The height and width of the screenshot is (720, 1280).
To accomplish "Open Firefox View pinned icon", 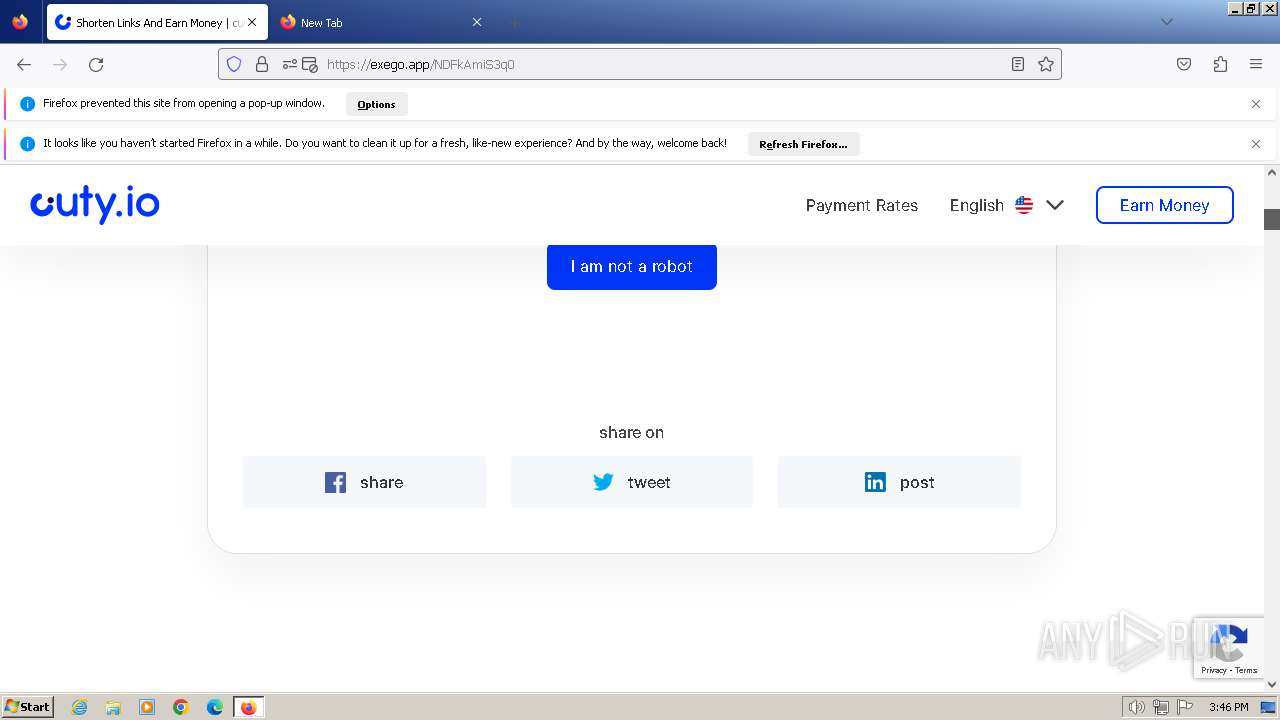I will 20,22.
